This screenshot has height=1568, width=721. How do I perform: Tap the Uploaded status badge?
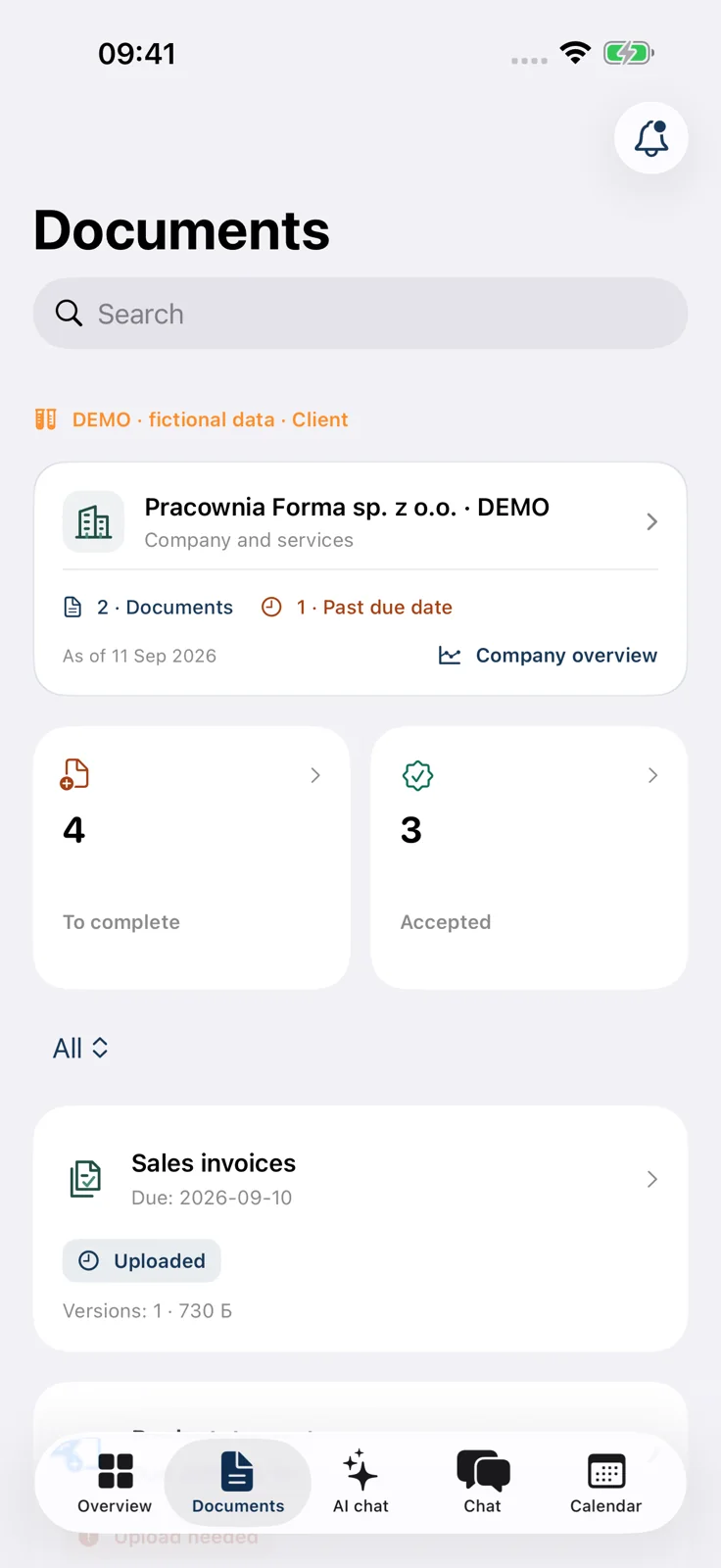[x=142, y=1261]
